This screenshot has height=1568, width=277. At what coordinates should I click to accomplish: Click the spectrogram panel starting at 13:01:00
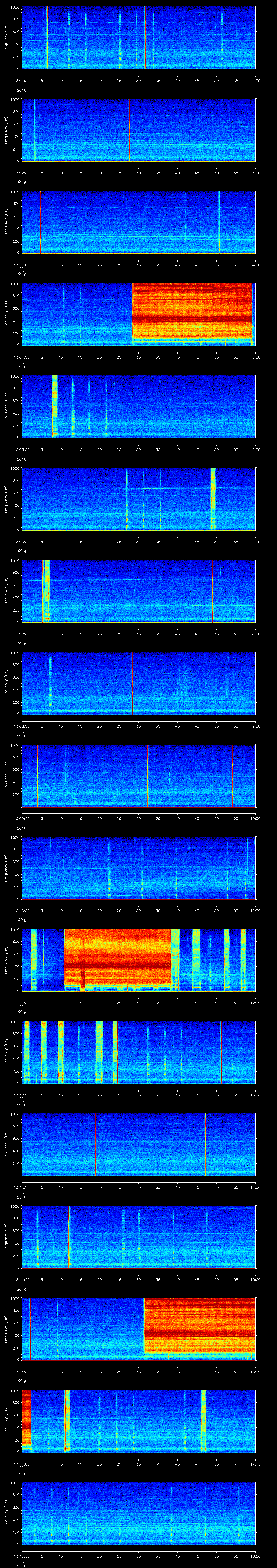[x=138, y=38]
